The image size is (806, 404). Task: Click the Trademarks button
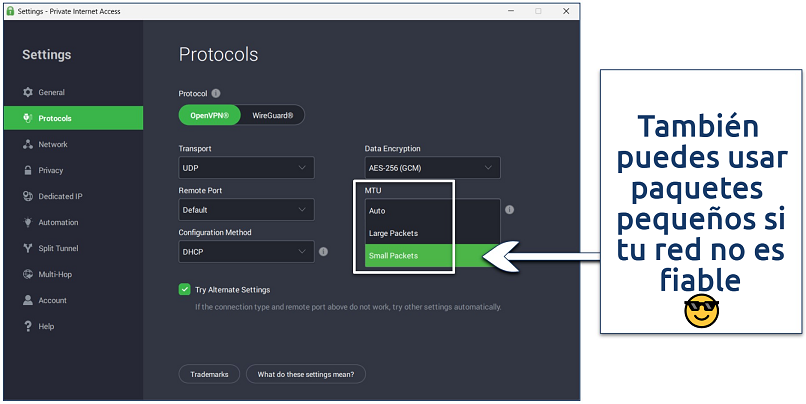tap(209, 374)
